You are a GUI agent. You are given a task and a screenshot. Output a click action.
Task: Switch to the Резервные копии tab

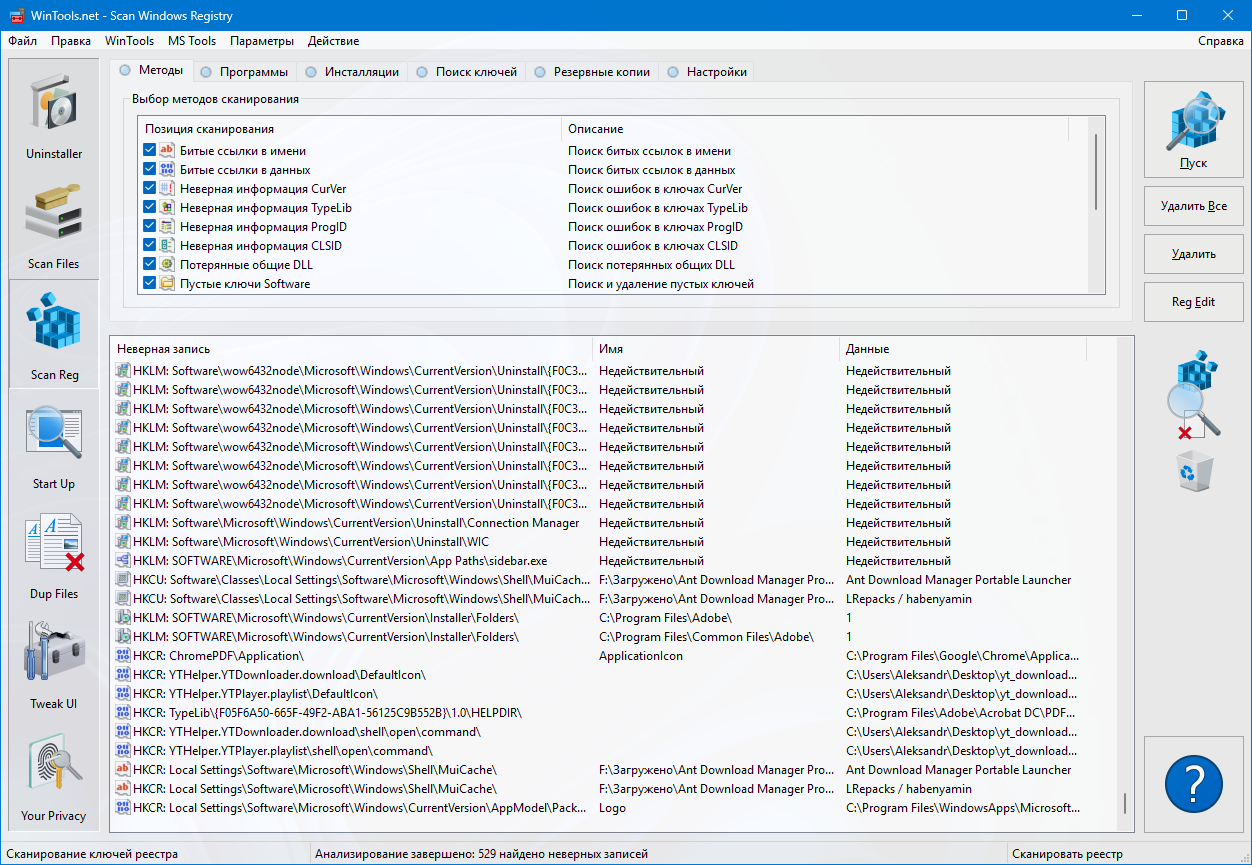(x=593, y=72)
